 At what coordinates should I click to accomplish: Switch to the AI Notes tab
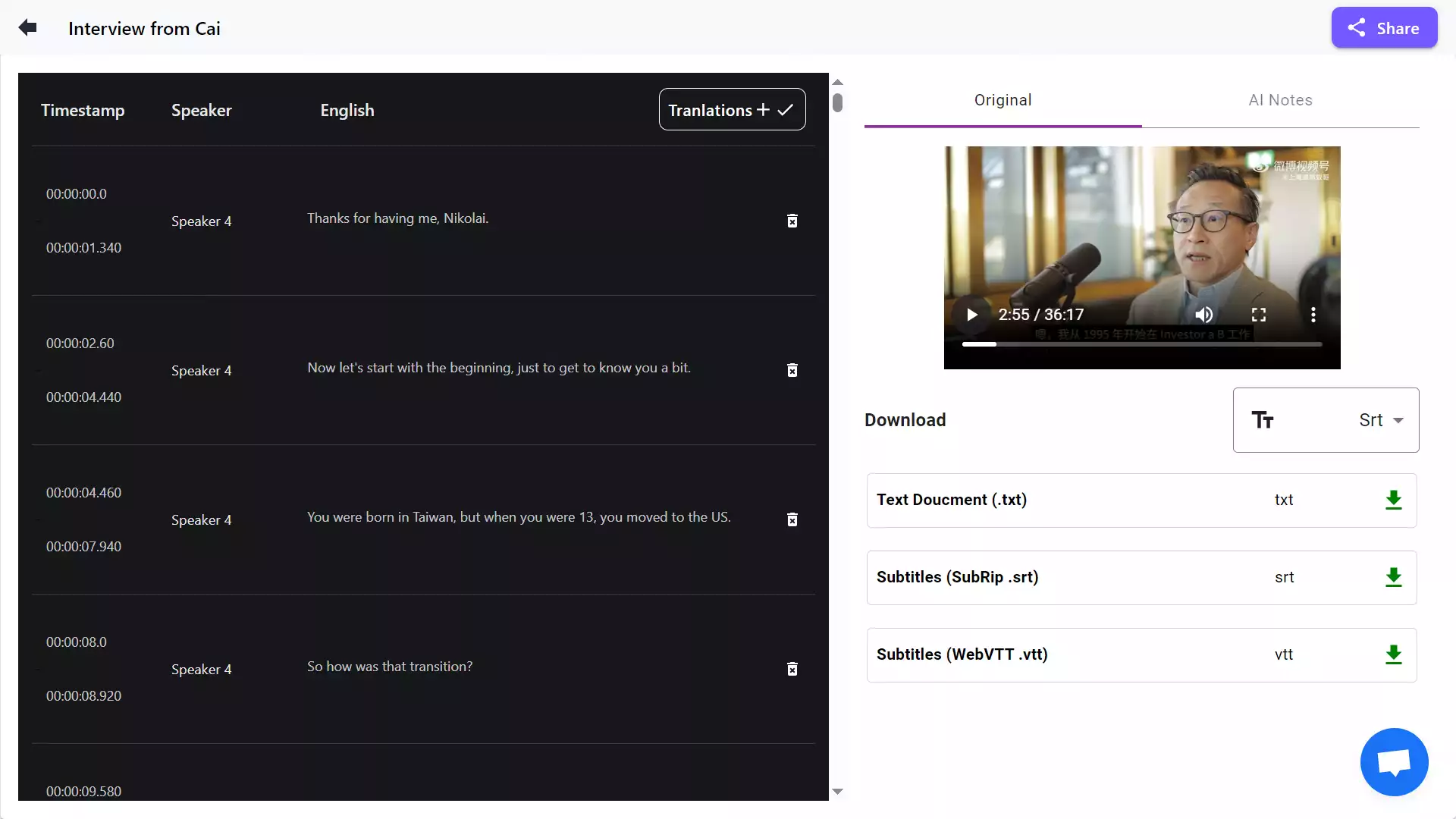click(1280, 99)
